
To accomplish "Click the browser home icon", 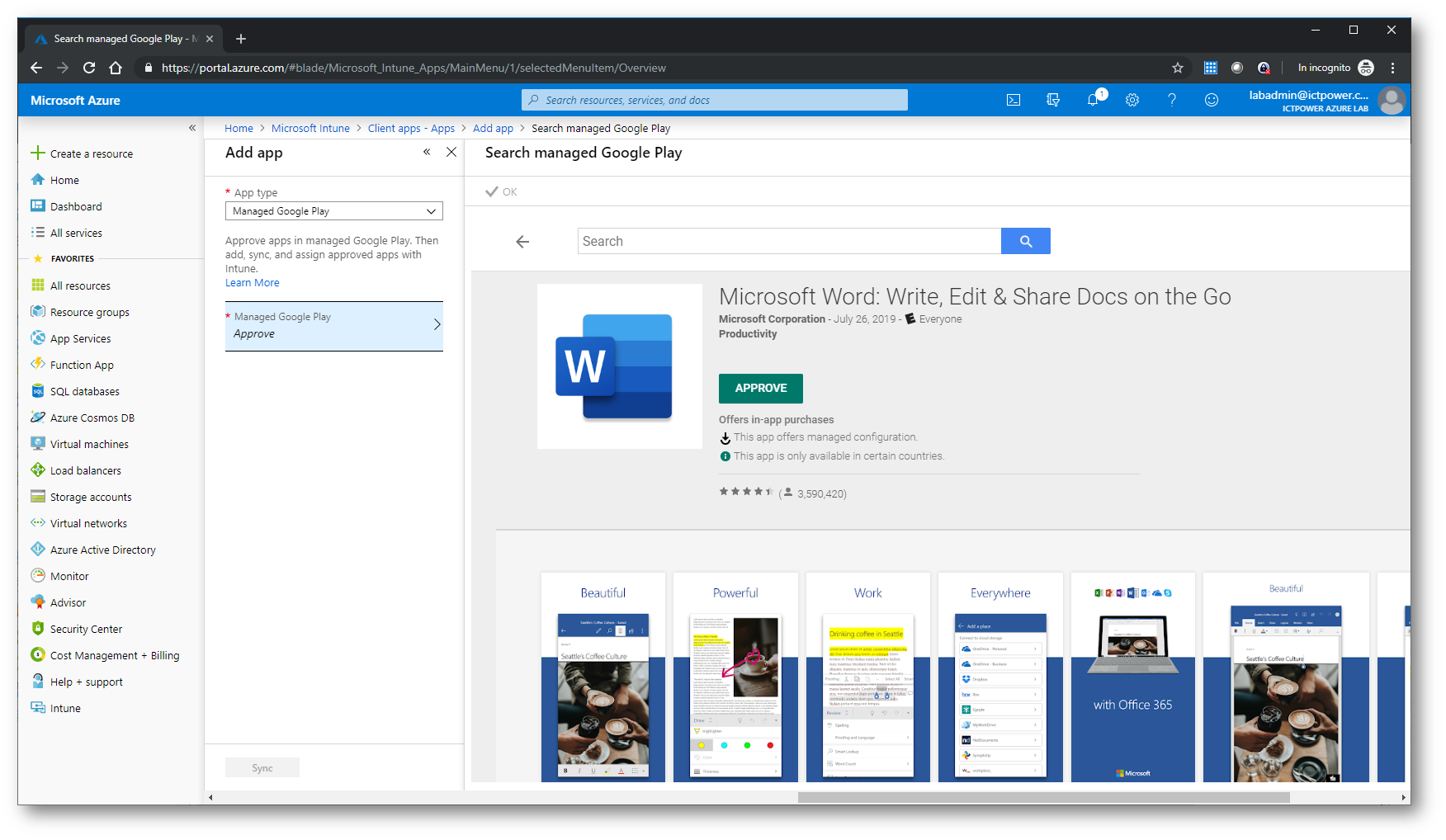I will pos(116,68).
